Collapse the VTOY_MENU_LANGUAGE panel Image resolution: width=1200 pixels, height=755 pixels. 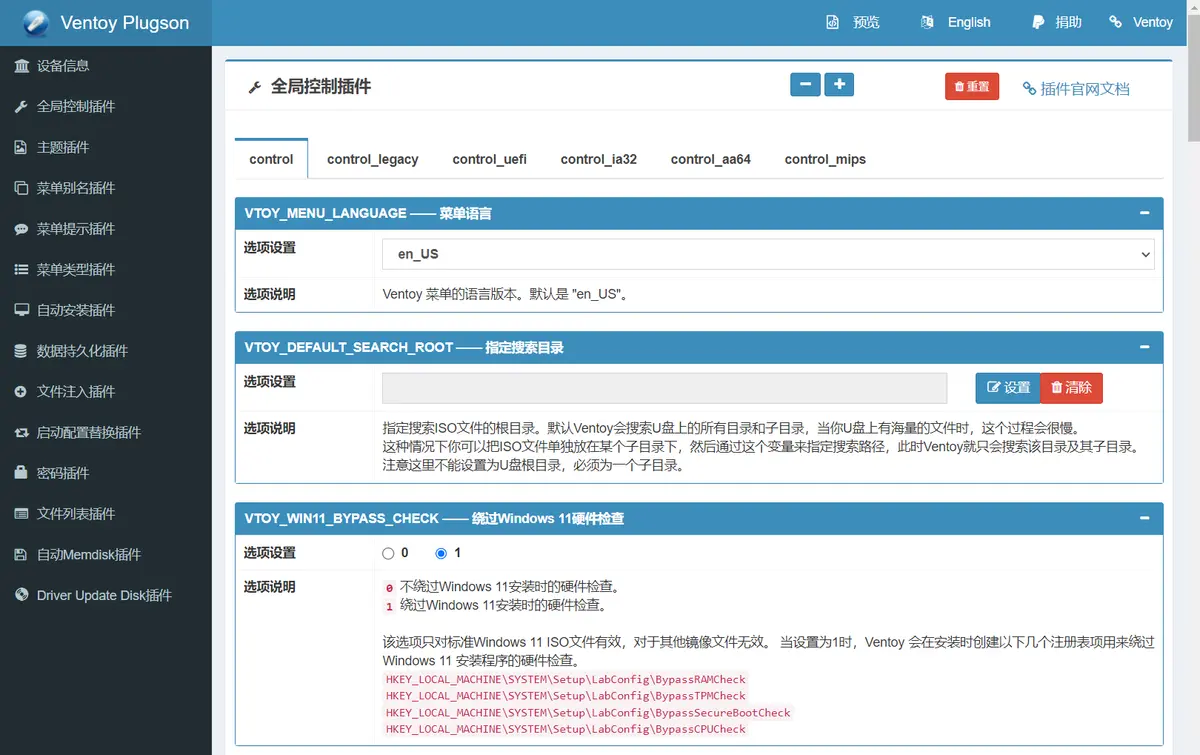click(1144, 213)
